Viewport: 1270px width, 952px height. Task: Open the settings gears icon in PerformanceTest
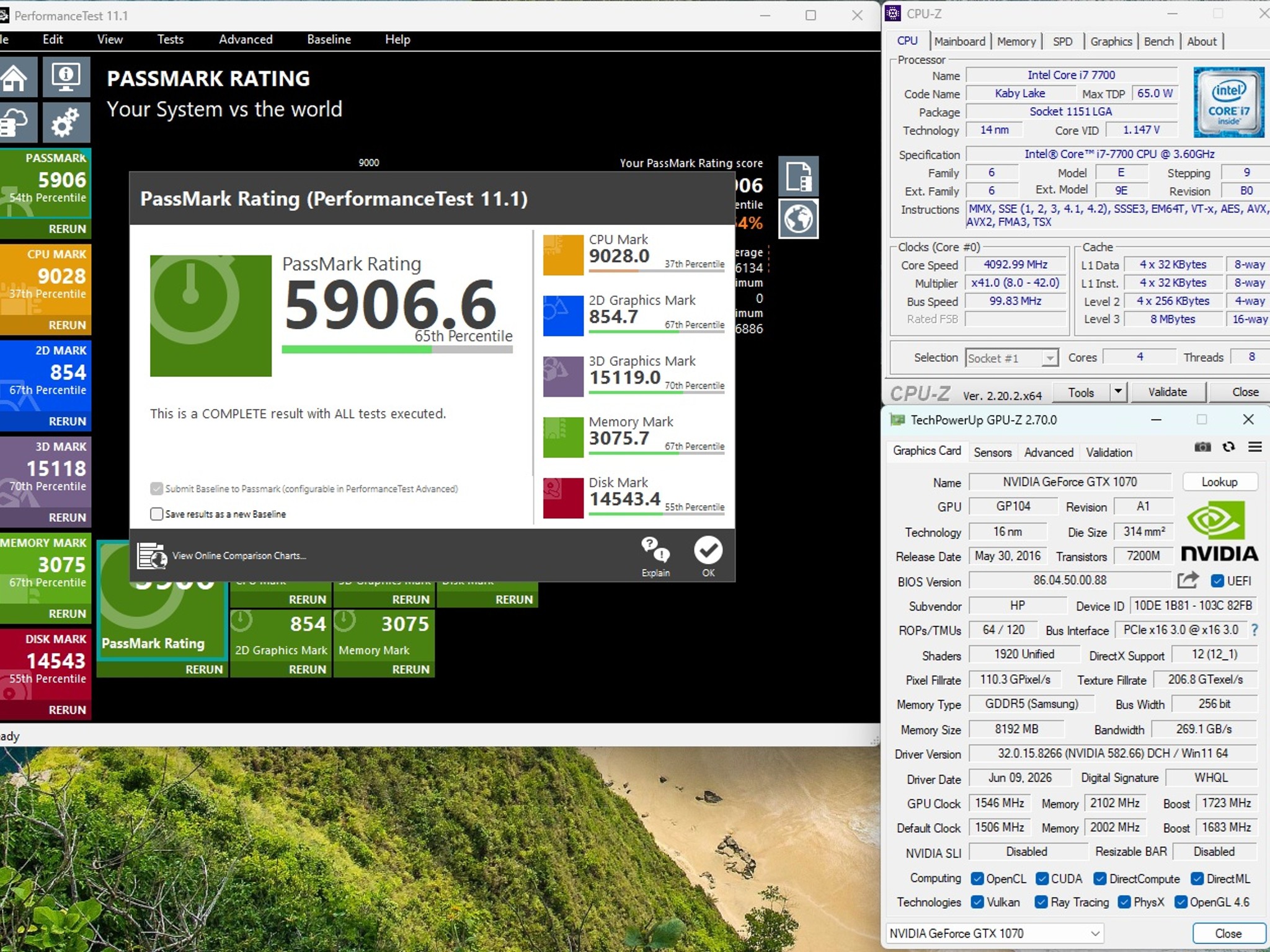66,122
